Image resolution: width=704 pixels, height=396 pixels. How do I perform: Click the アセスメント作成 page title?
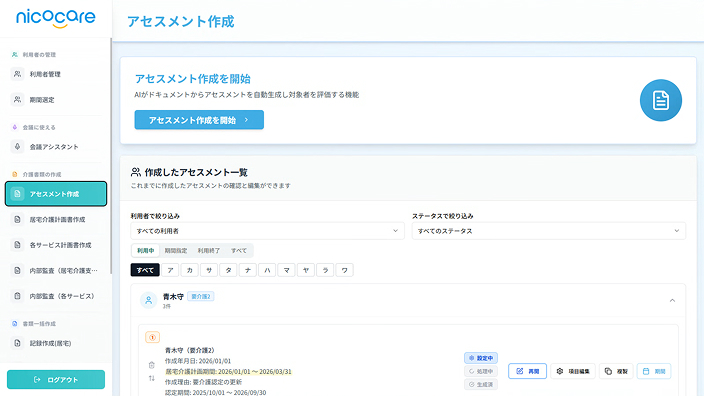pos(180,22)
